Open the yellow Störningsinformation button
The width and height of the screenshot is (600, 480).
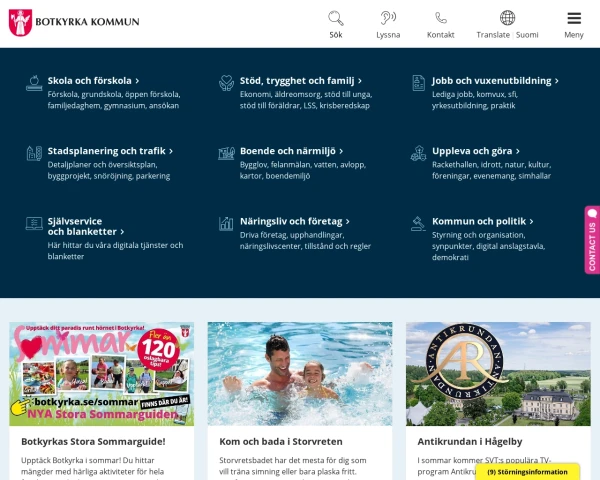click(527, 472)
